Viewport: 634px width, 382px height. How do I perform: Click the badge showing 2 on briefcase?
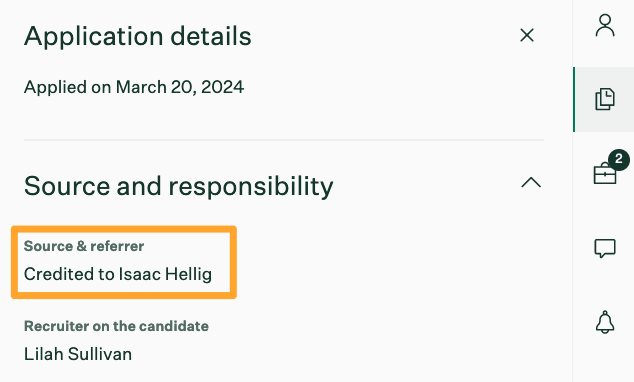[x=619, y=160]
